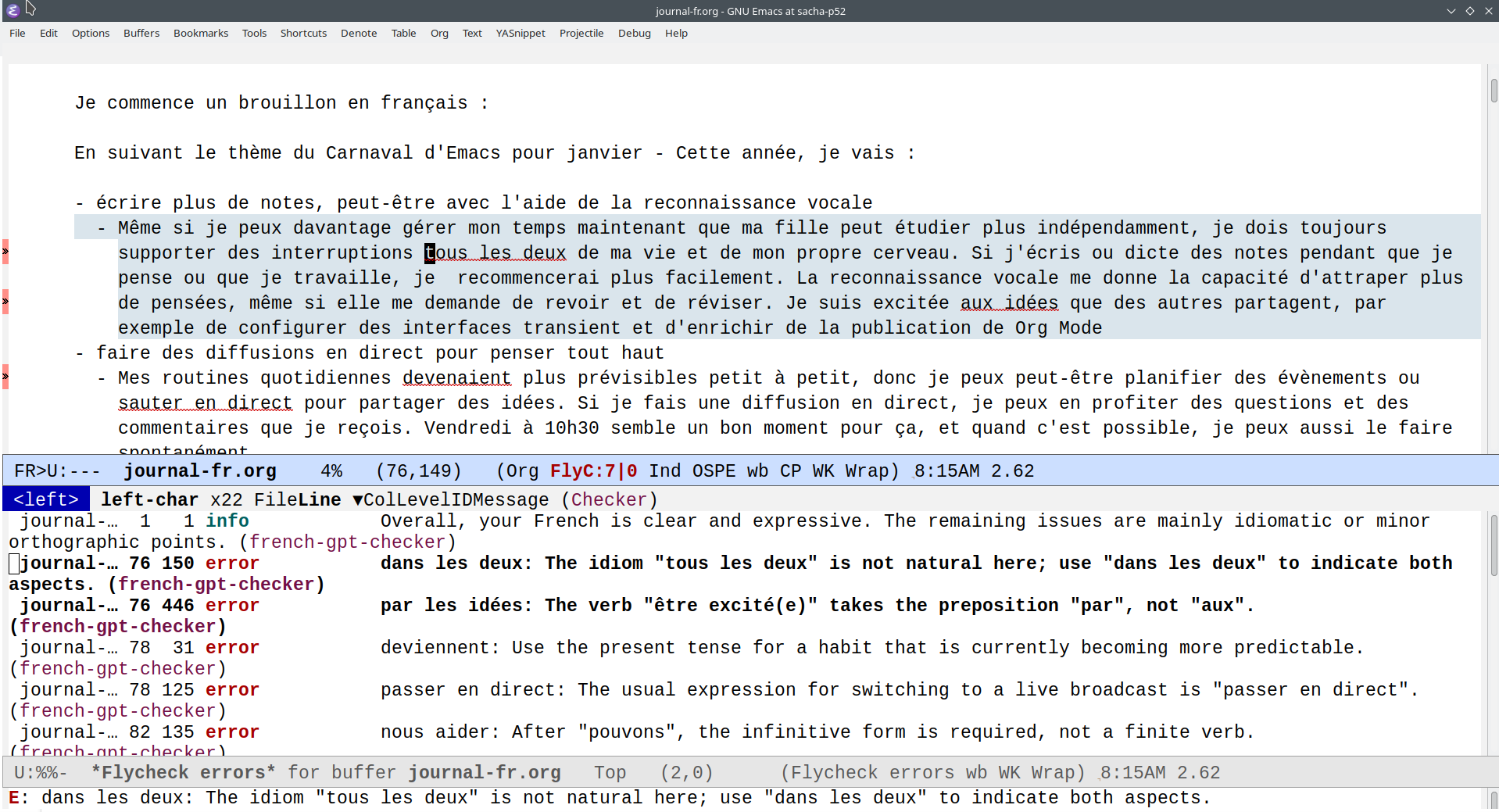Screen dimensions: 1499x812
Task: Click the <left> key indicator in header line
Action: coord(46,499)
